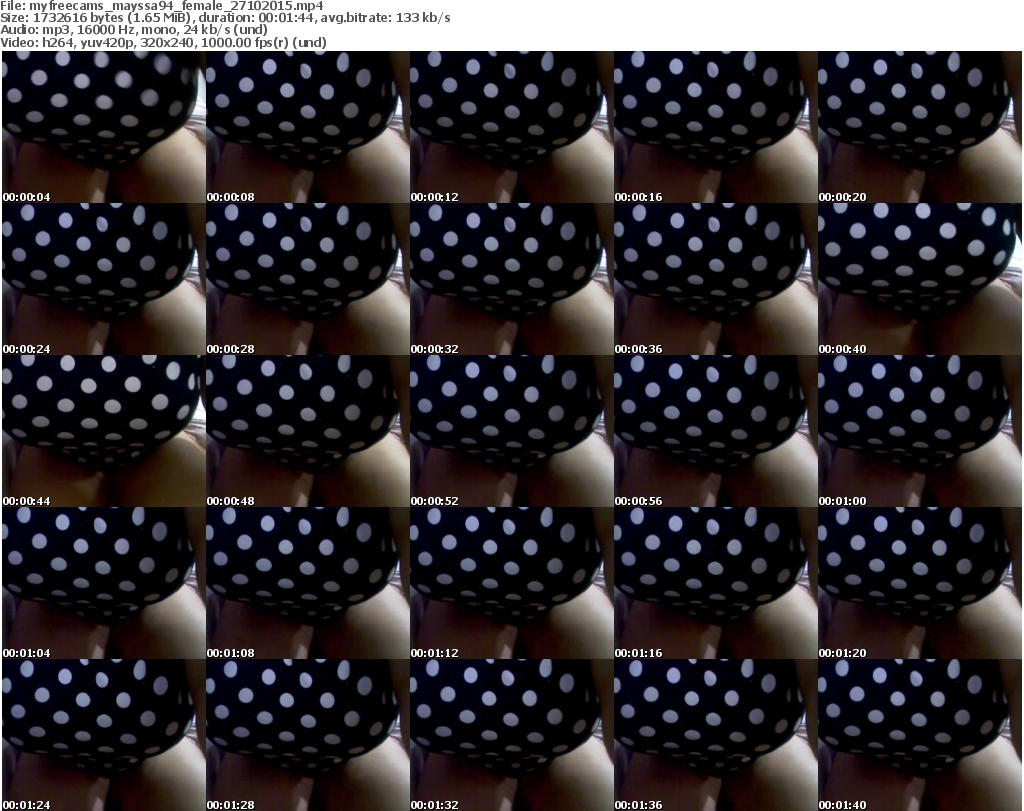Choose the thumbnail at 00:00:52

512,432
